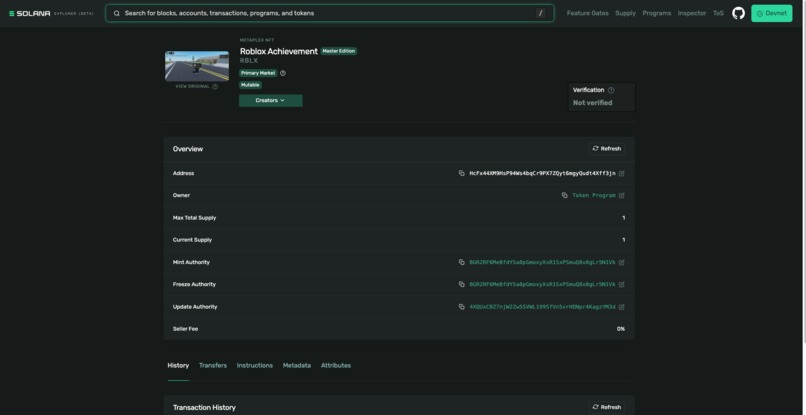The height and width of the screenshot is (415, 806).
Task: Click the slash shortcut key badge
Action: click(x=540, y=13)
